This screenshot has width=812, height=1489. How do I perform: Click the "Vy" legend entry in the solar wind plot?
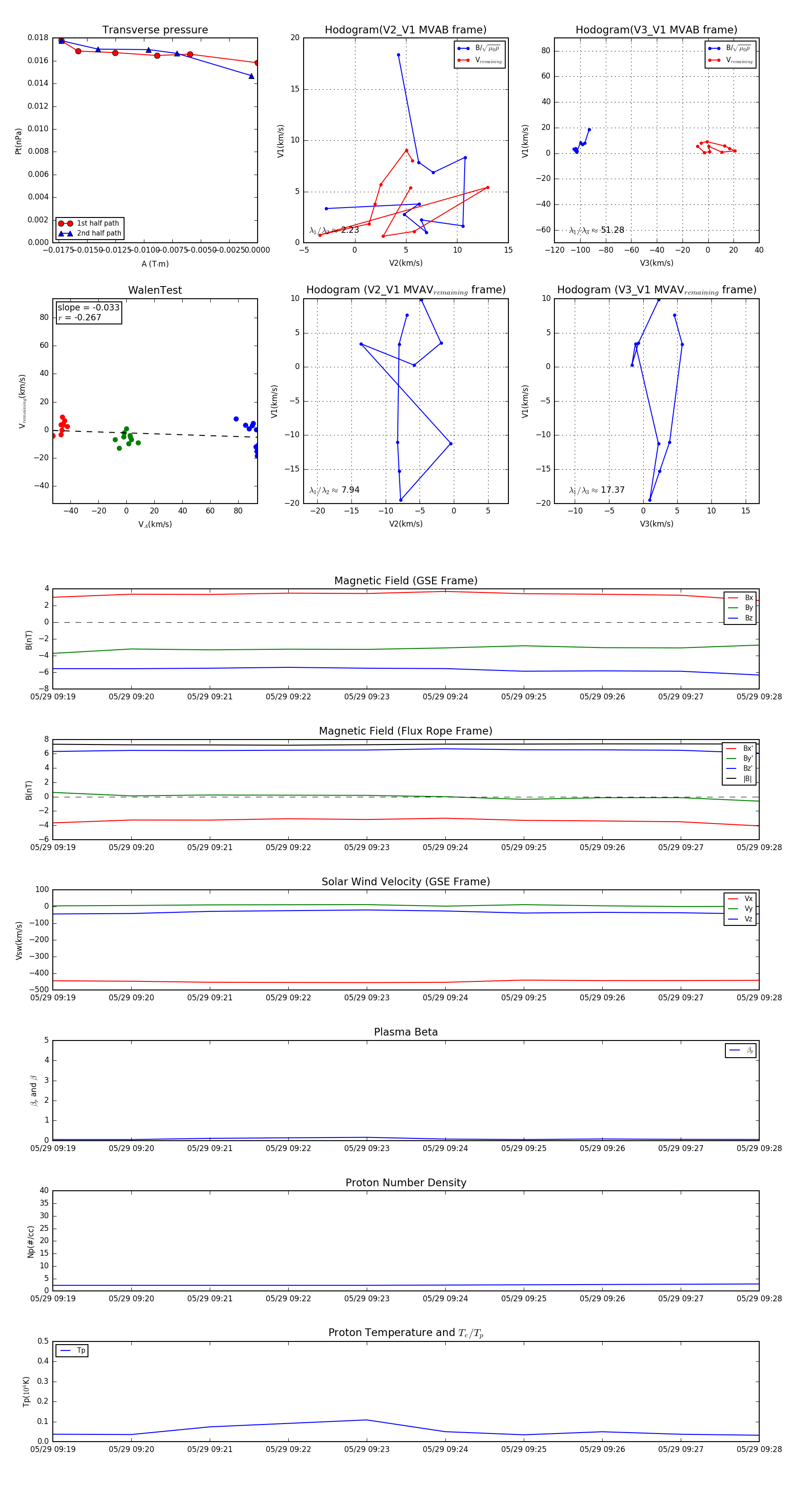coord(740,909)
